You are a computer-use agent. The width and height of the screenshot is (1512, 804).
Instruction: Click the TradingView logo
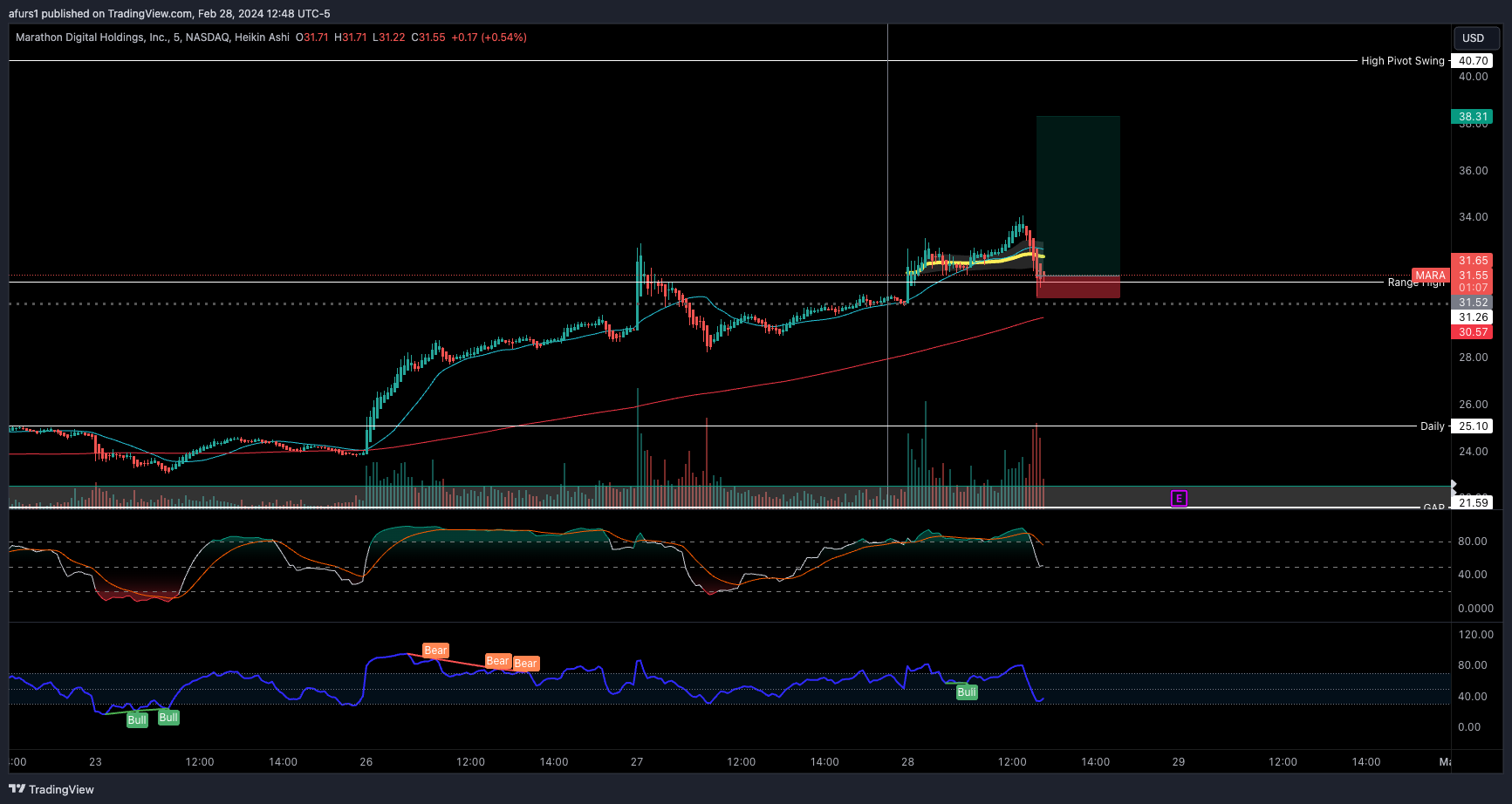point(51,789)
